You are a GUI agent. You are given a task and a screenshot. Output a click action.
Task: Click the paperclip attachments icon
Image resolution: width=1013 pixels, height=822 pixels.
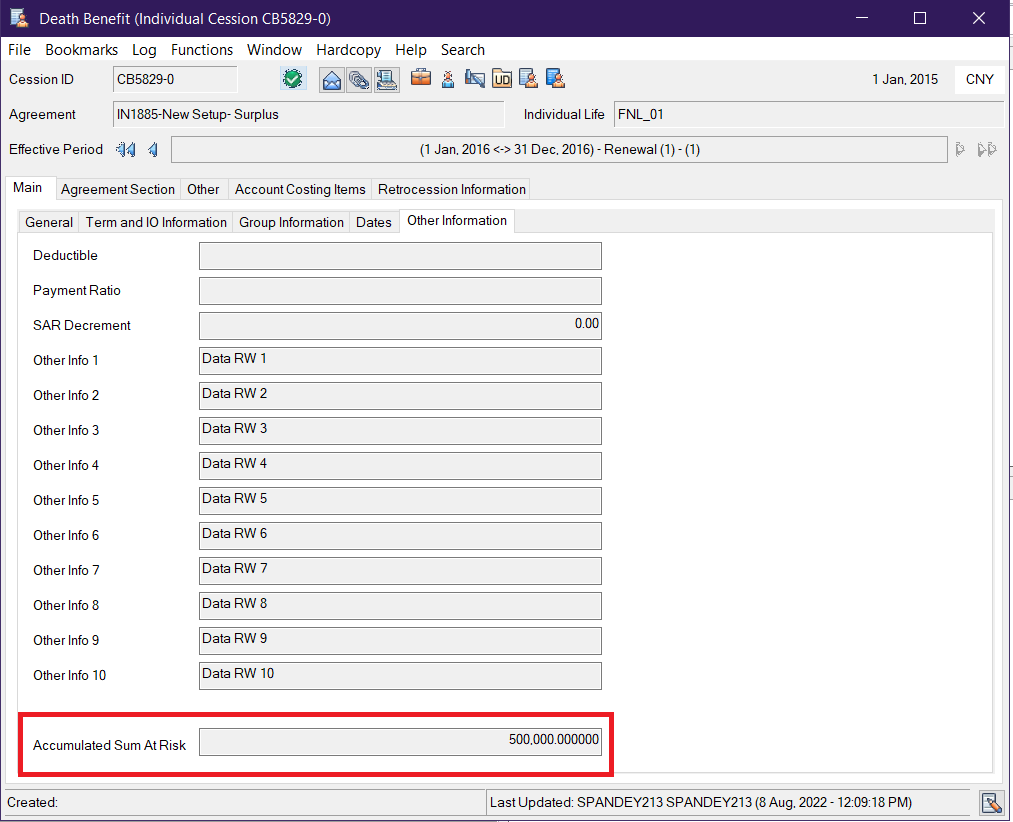click(359, 79)
